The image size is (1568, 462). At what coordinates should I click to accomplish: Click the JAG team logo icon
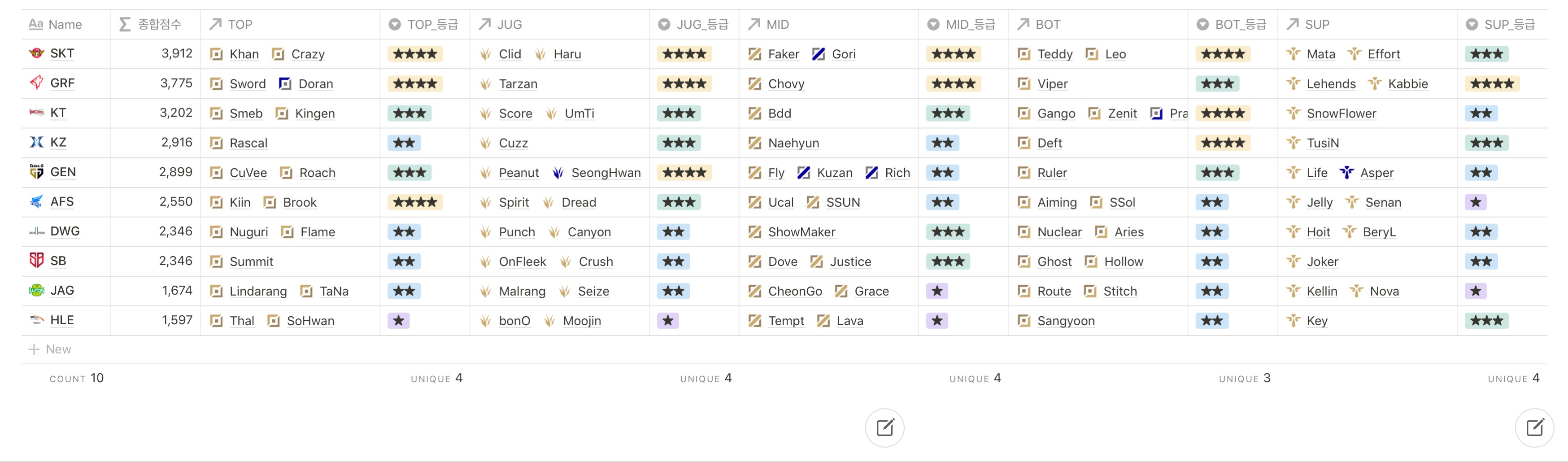[x=36, y=290]
